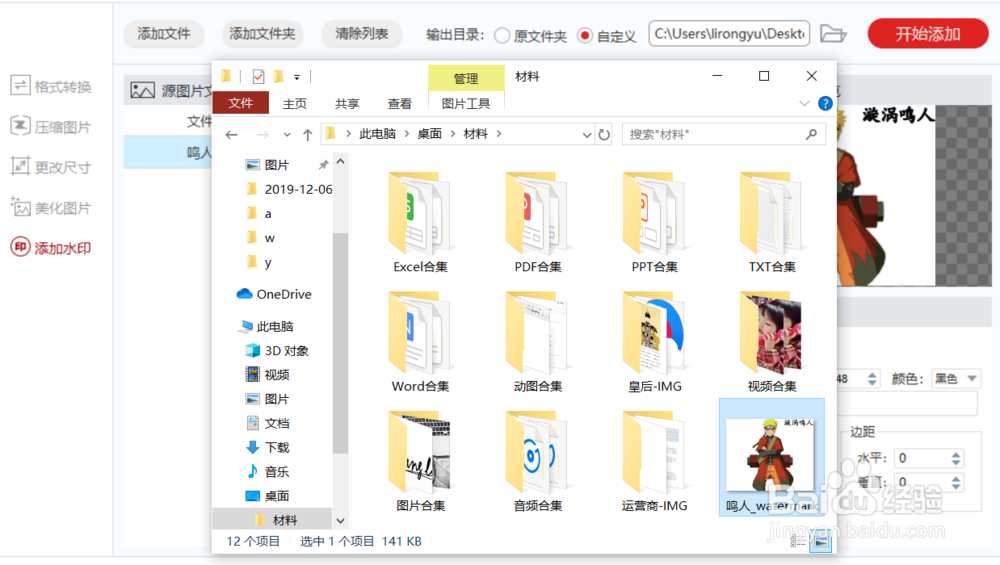Open the 格式转换 format conversion tool
Screen dimensions: 1000x565
51,86
